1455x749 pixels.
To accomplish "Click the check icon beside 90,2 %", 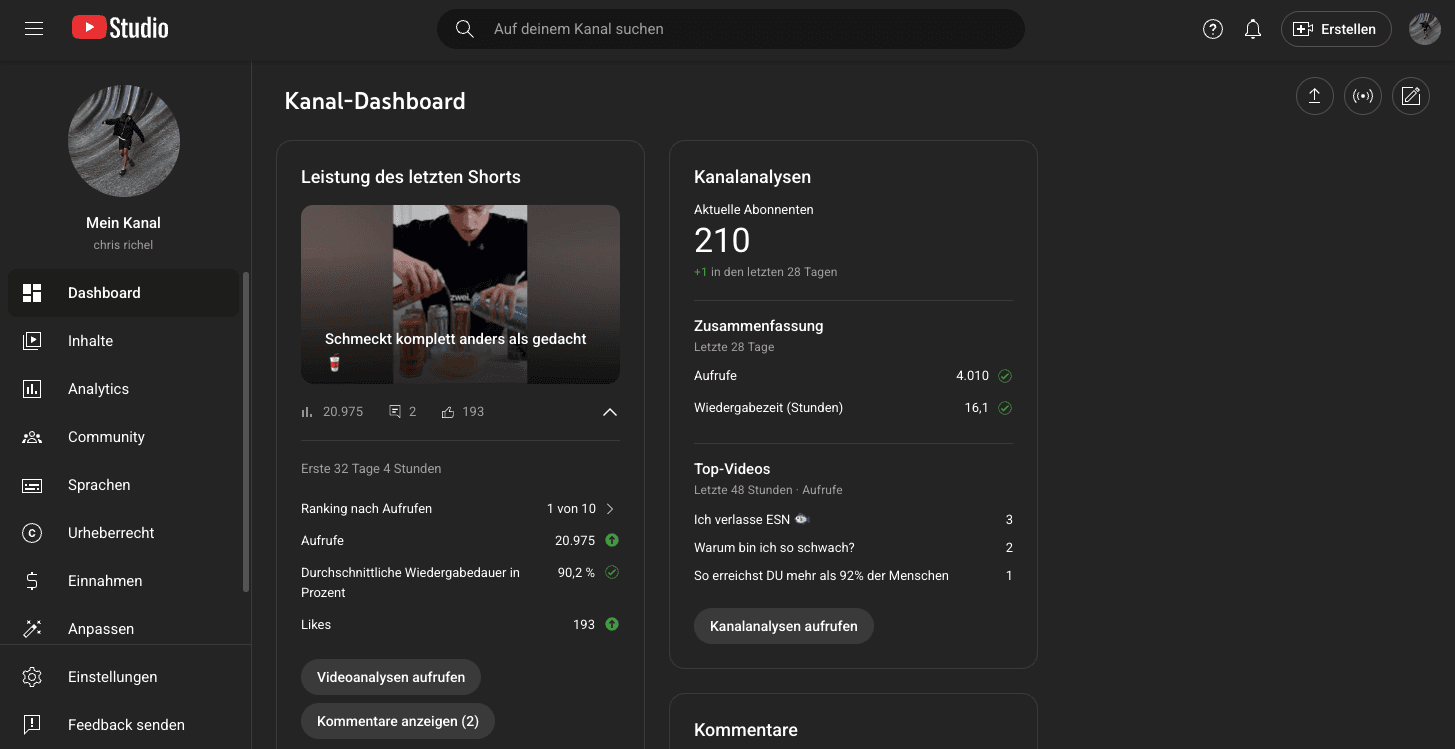I will click(x=612, y=572).
